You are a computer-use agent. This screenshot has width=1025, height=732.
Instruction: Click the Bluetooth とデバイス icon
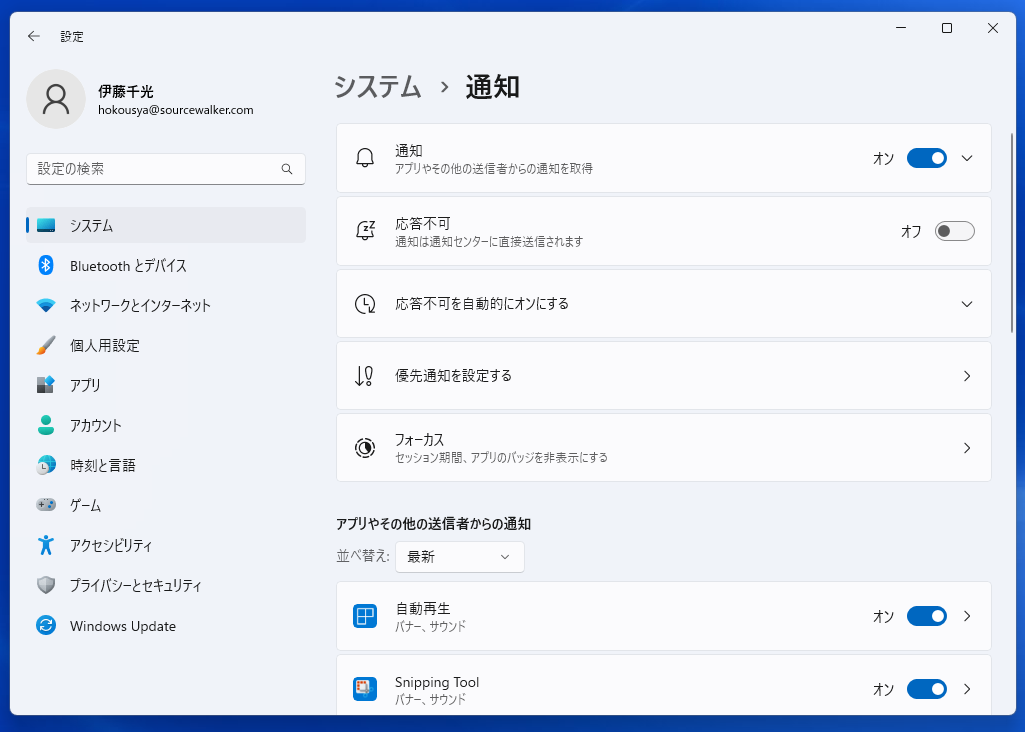tap(46, 266)
